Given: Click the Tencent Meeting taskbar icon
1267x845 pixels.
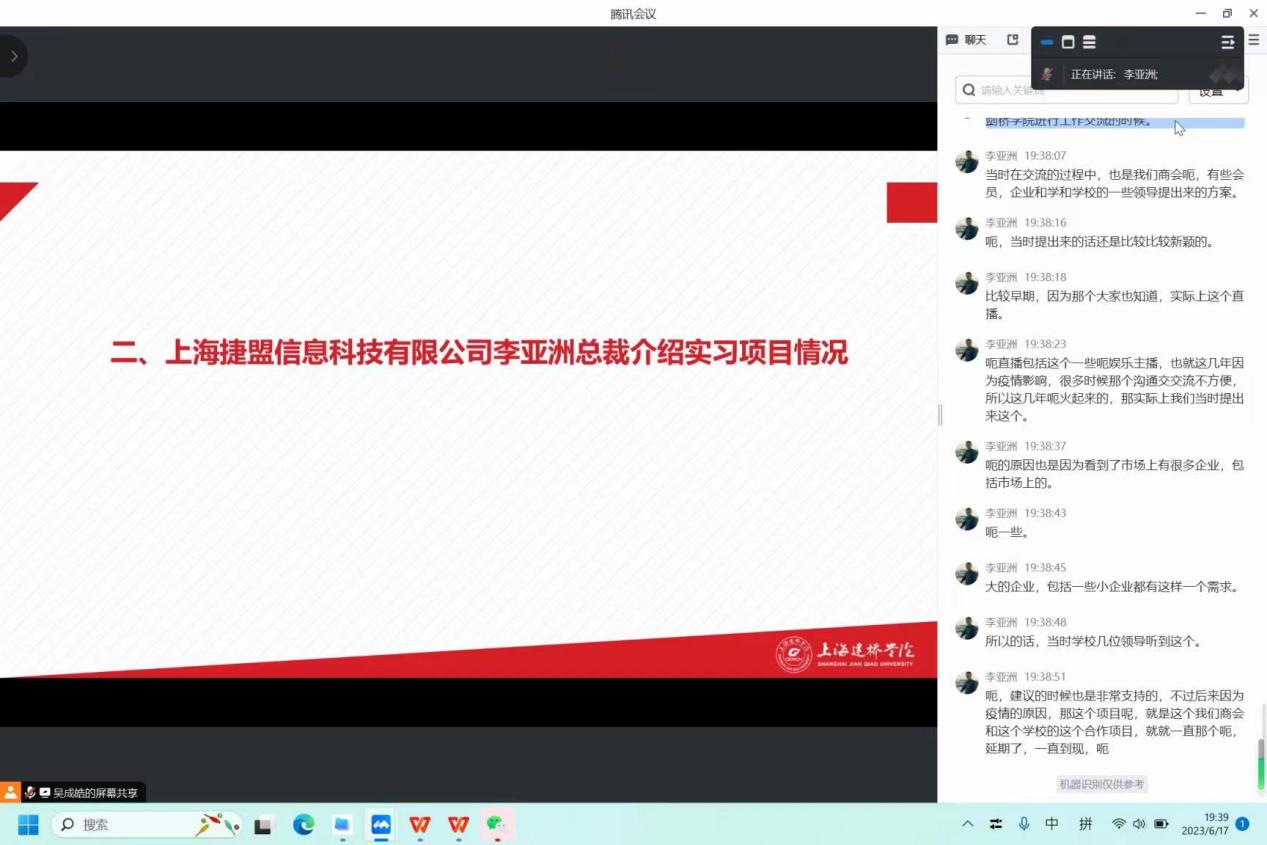Looking at the screenshot, I should tap(381, 825).
